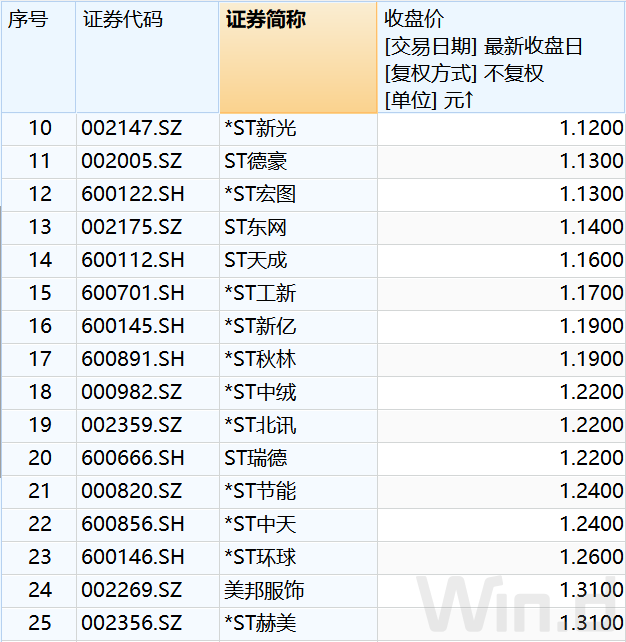Select row number 10
The height and width of the screenshot is (642, 626).
[38, 128]
